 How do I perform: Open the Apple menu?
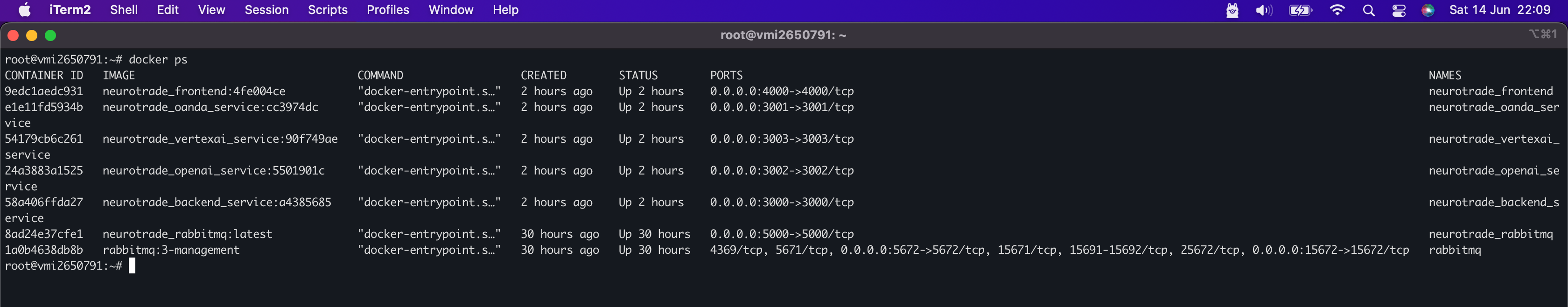[25, 10]
